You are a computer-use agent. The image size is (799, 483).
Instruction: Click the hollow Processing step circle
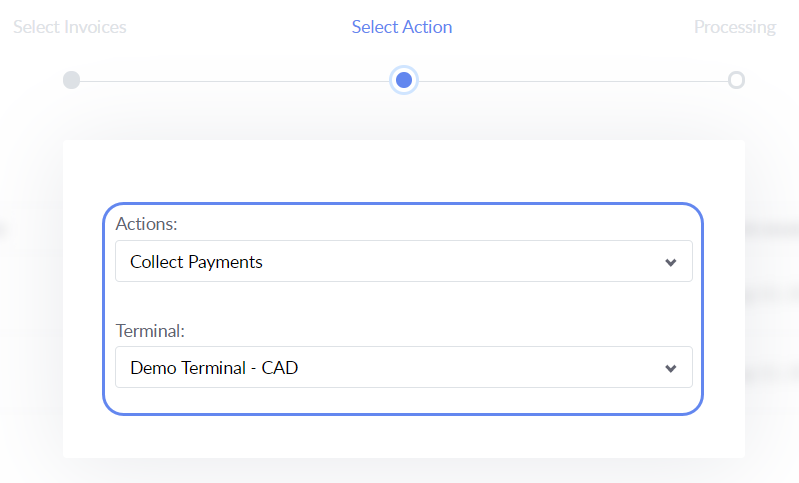click(x=736, y=80)
